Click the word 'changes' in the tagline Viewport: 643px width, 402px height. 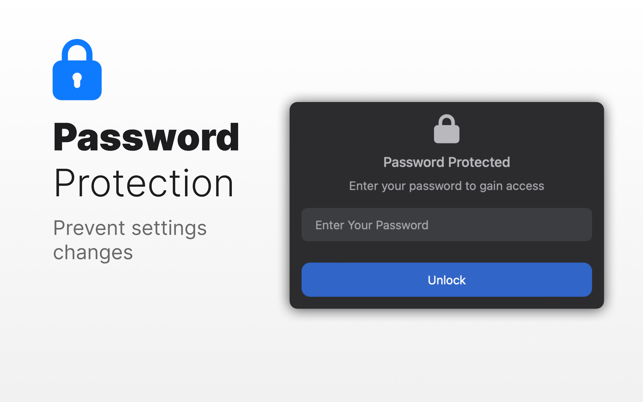point(93,252)
